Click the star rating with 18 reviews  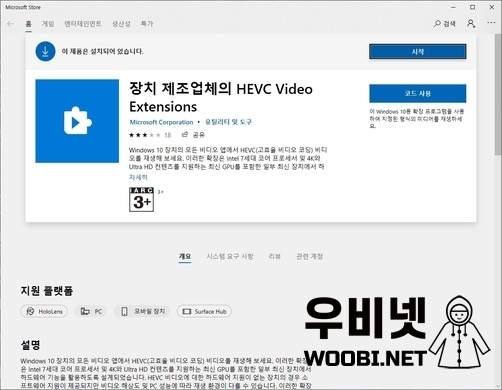pyautogui.click(x=150, y=135)
